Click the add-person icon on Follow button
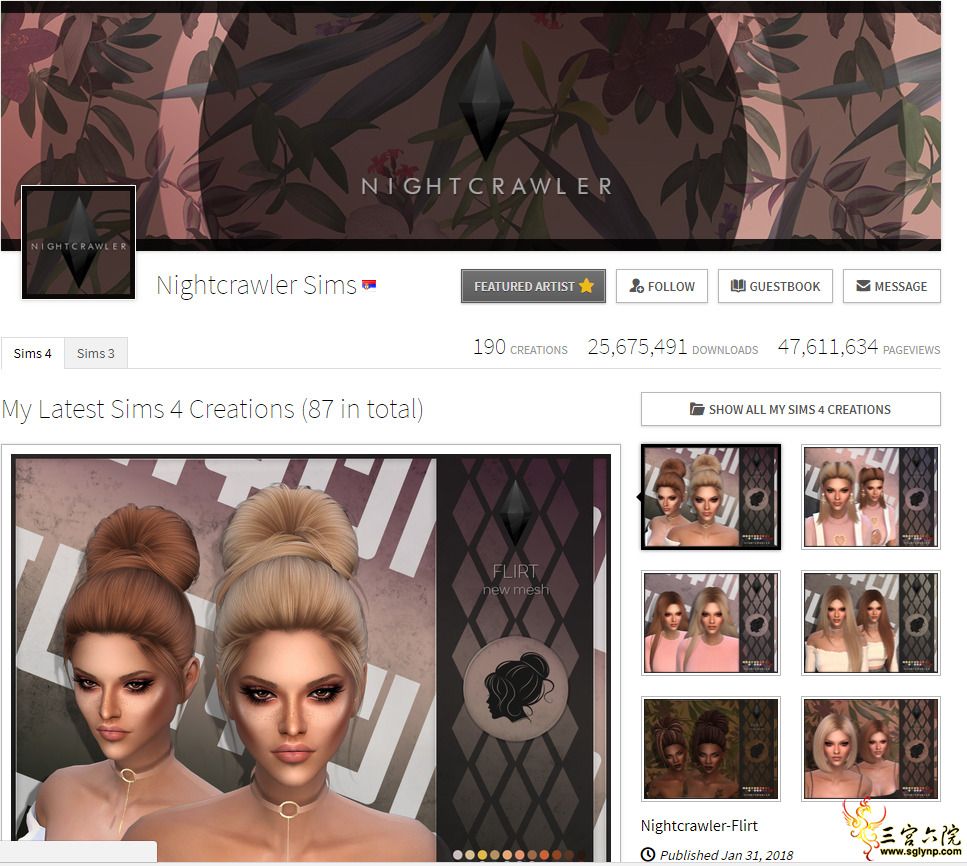The width and height of the screenshot is (967, 866). (x=636, y=286)
